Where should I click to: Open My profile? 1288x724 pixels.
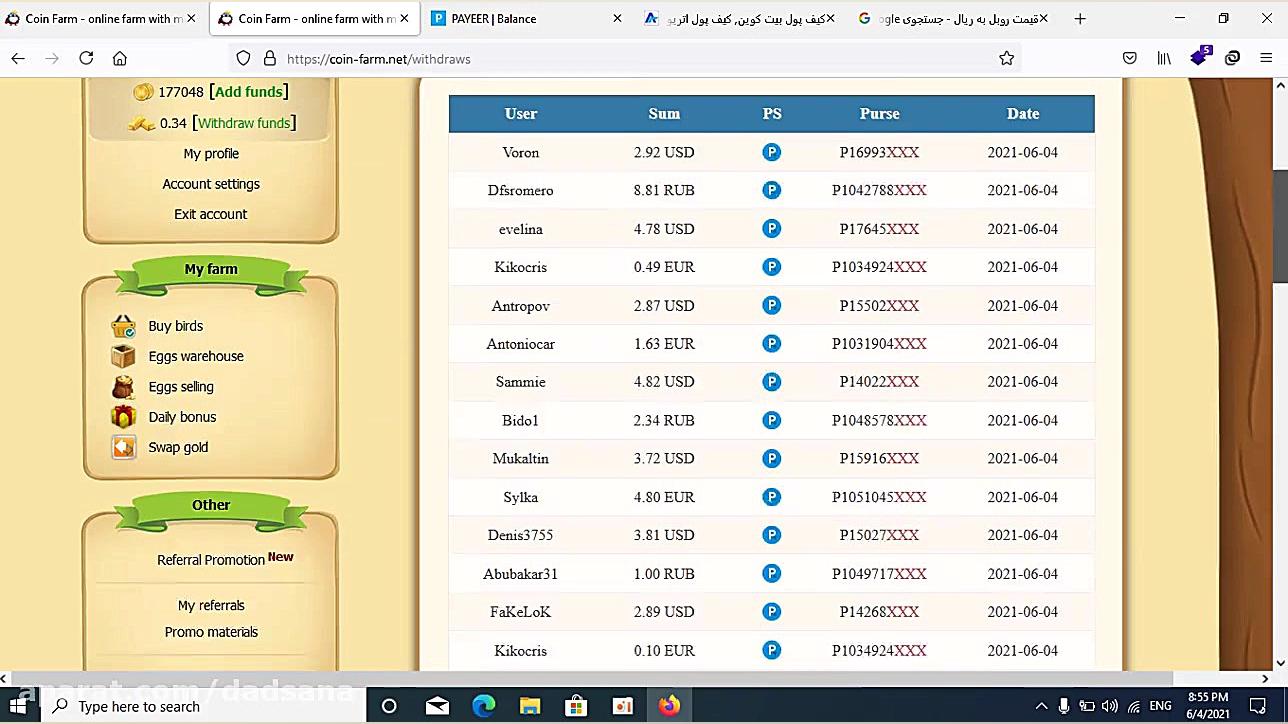click(211, 154)
